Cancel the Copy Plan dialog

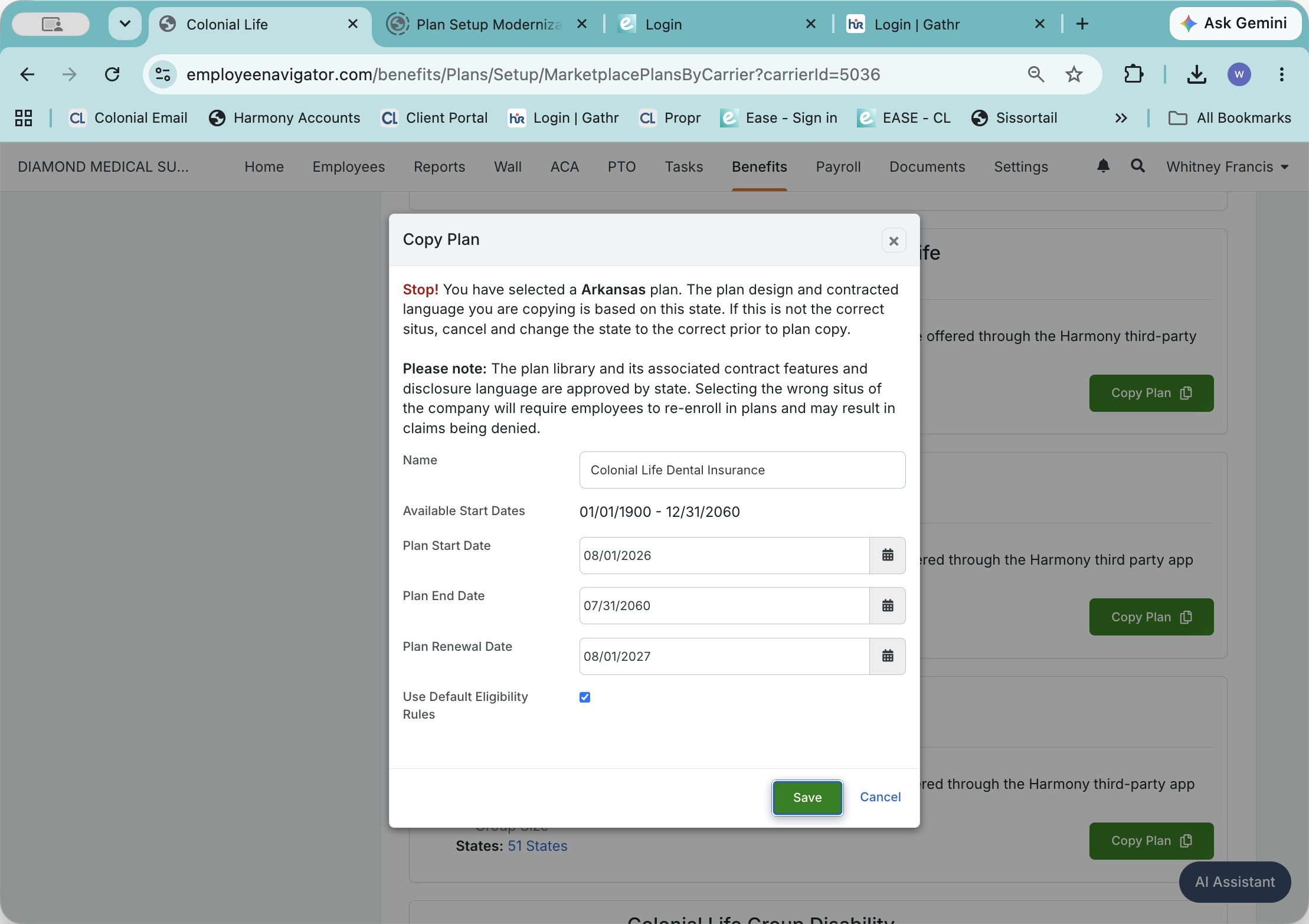(881, 797)
